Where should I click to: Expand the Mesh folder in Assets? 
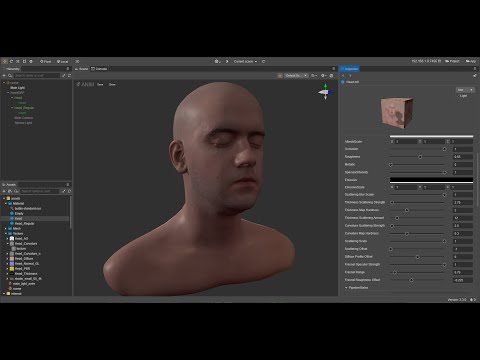point(6,228)
